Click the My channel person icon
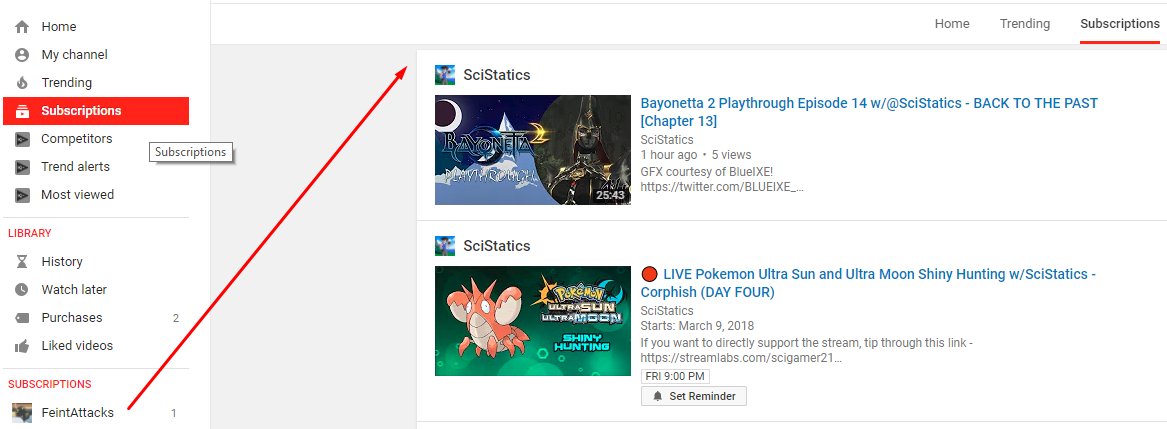The image size is (1167, 429). coord(22,55)
